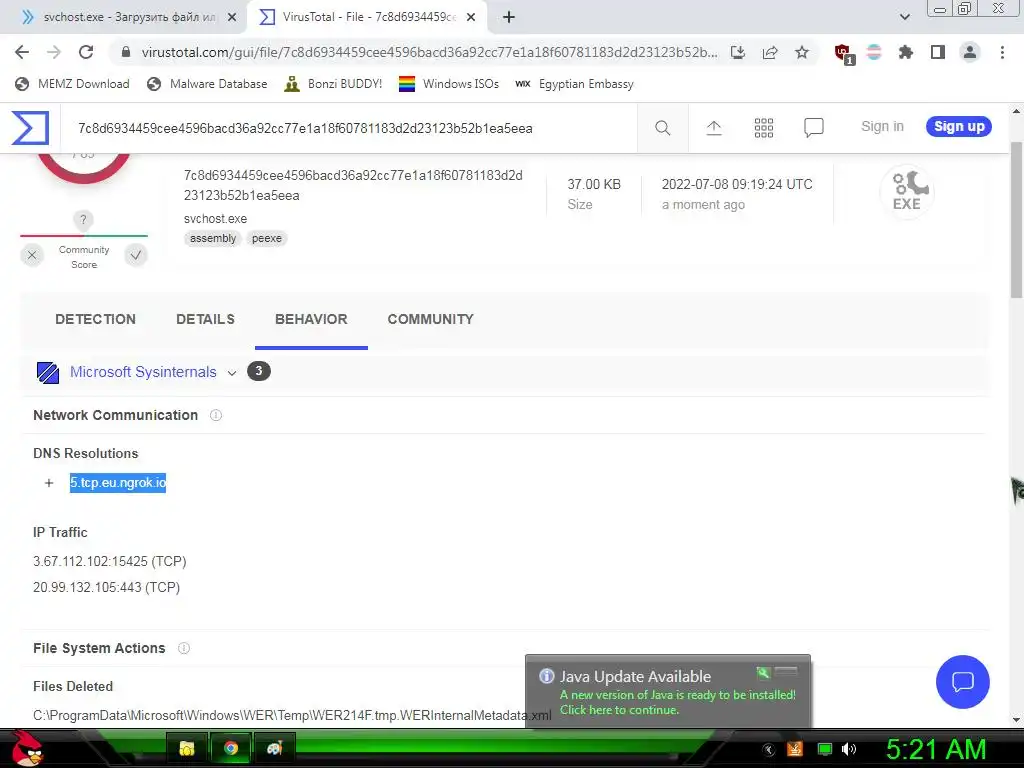Open the Egyptian Embassy bookmark
Screen dimensions: 1024x768
click(x=575, y=84)
